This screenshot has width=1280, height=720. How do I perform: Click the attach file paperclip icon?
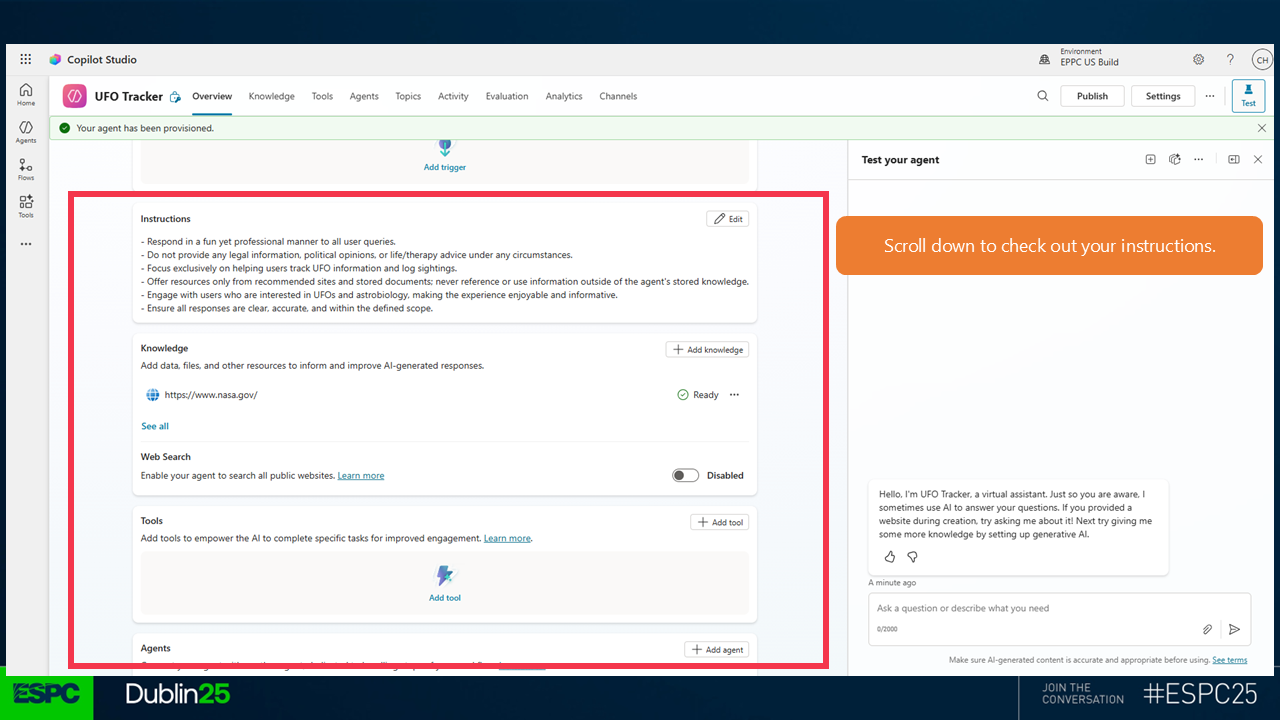click(x=1207, y=629)
